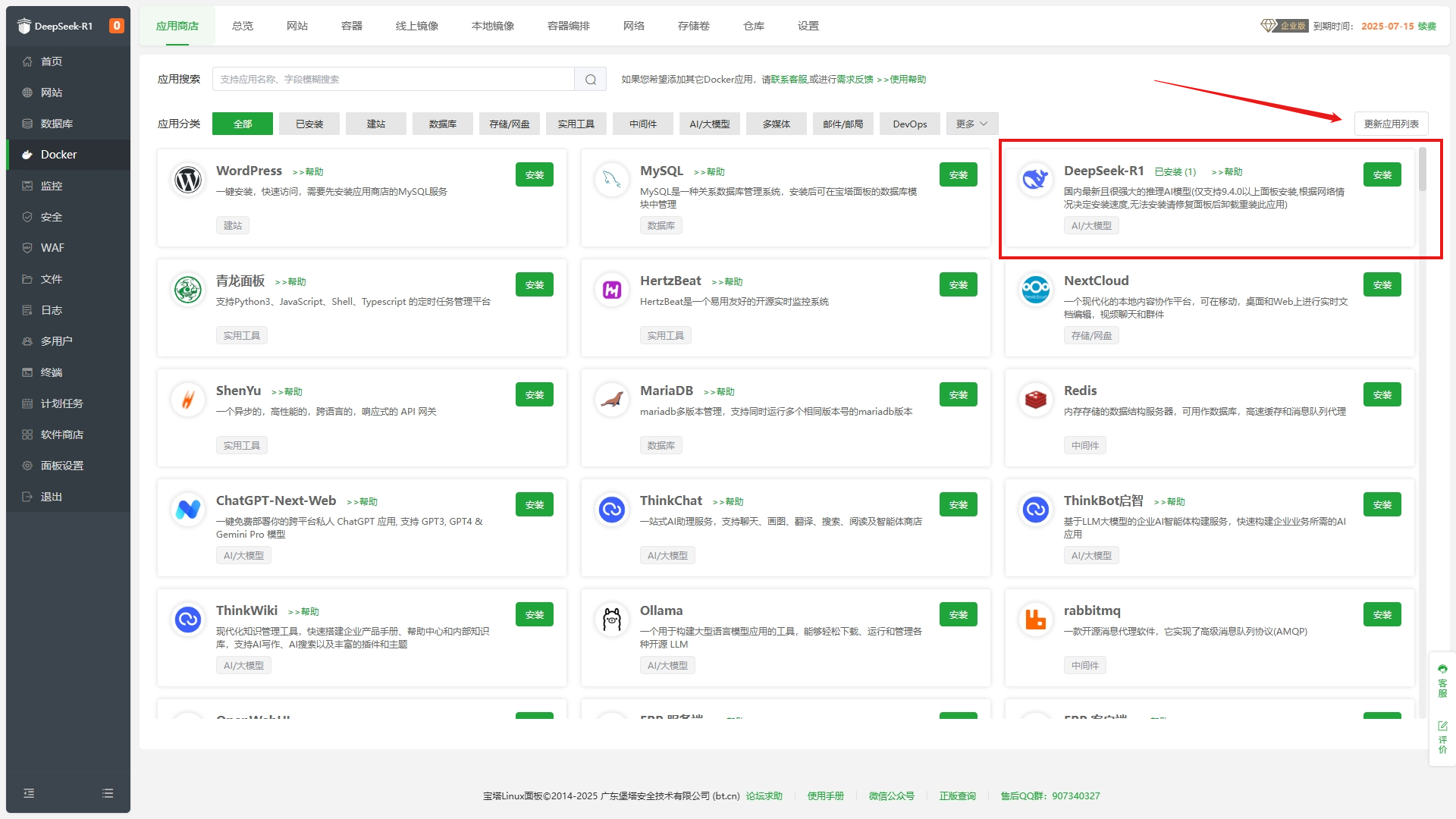Open the 需求反馈 link

[x=855, y=79]
